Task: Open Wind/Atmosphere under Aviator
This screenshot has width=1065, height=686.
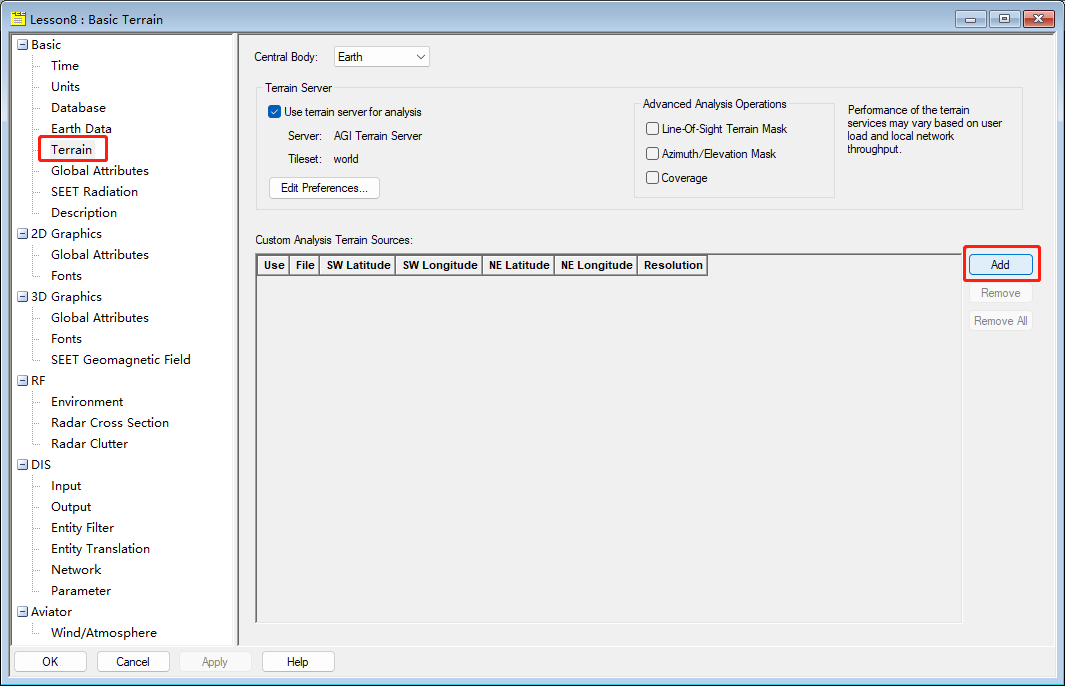Action: click(x=104, y=633)
